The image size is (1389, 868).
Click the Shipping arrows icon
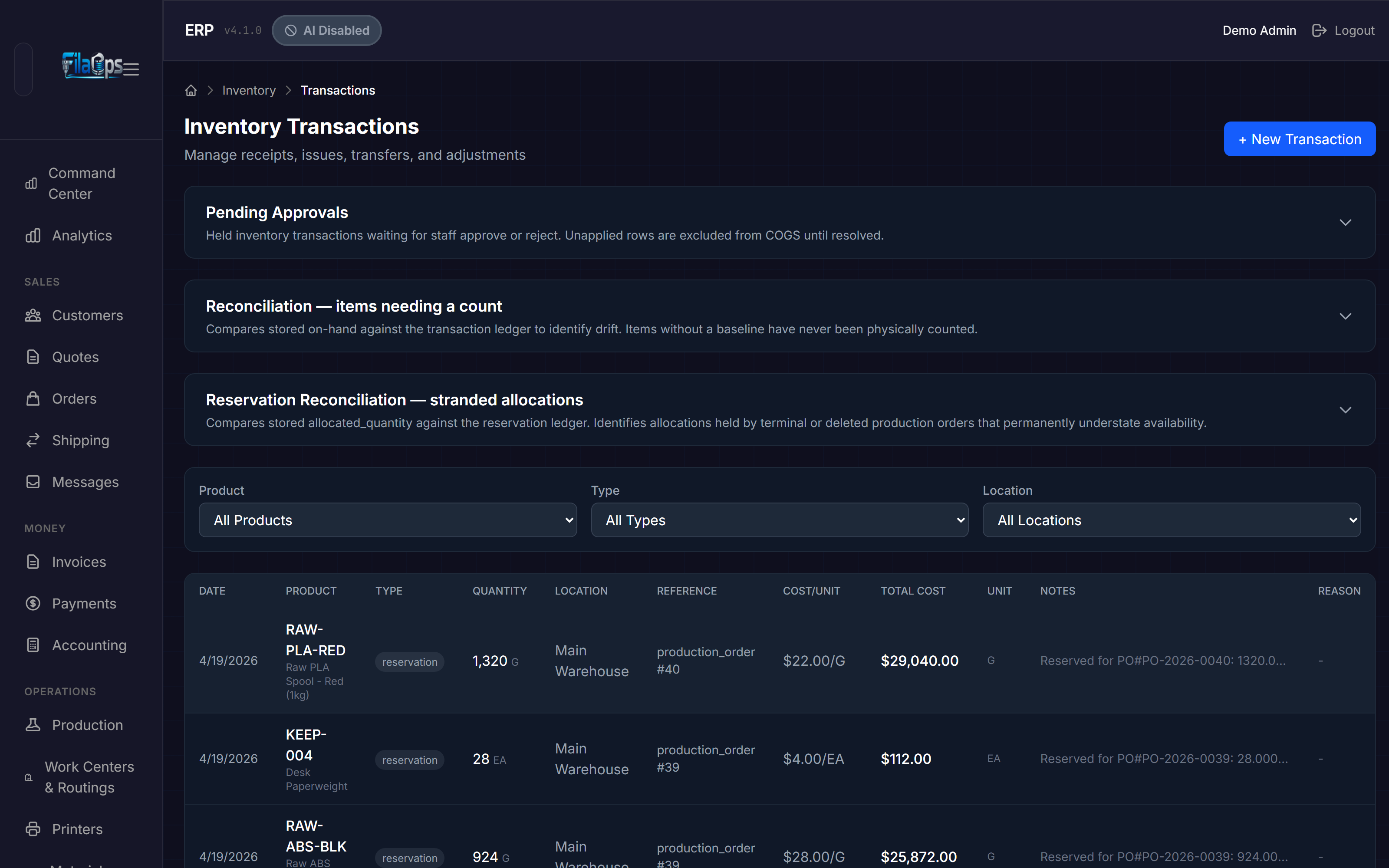point(33,441)
